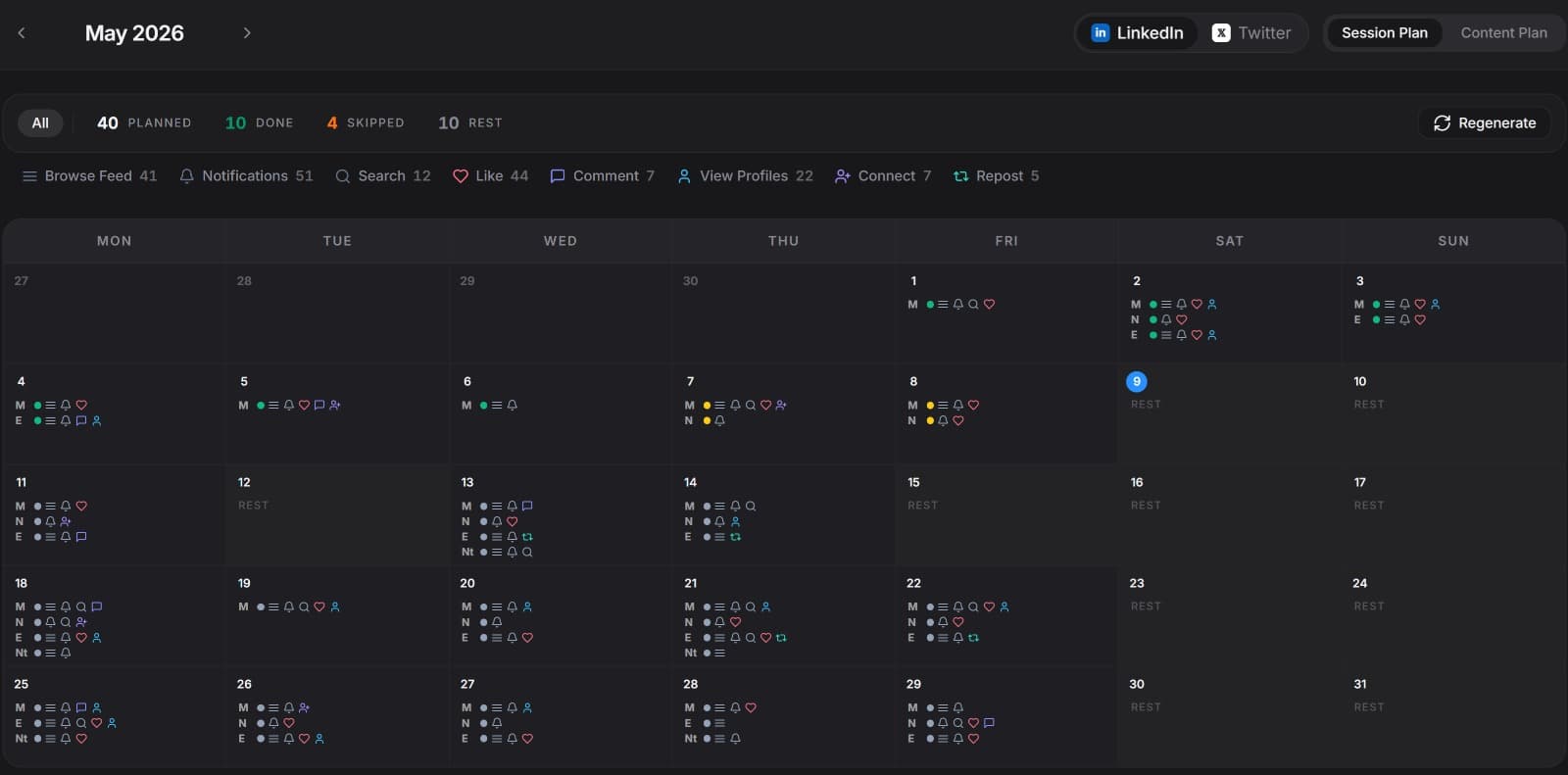Viewport: 1568px width, 775px height.
Task: Click the feed icon in May 21's night session
Action: (719, 654)
